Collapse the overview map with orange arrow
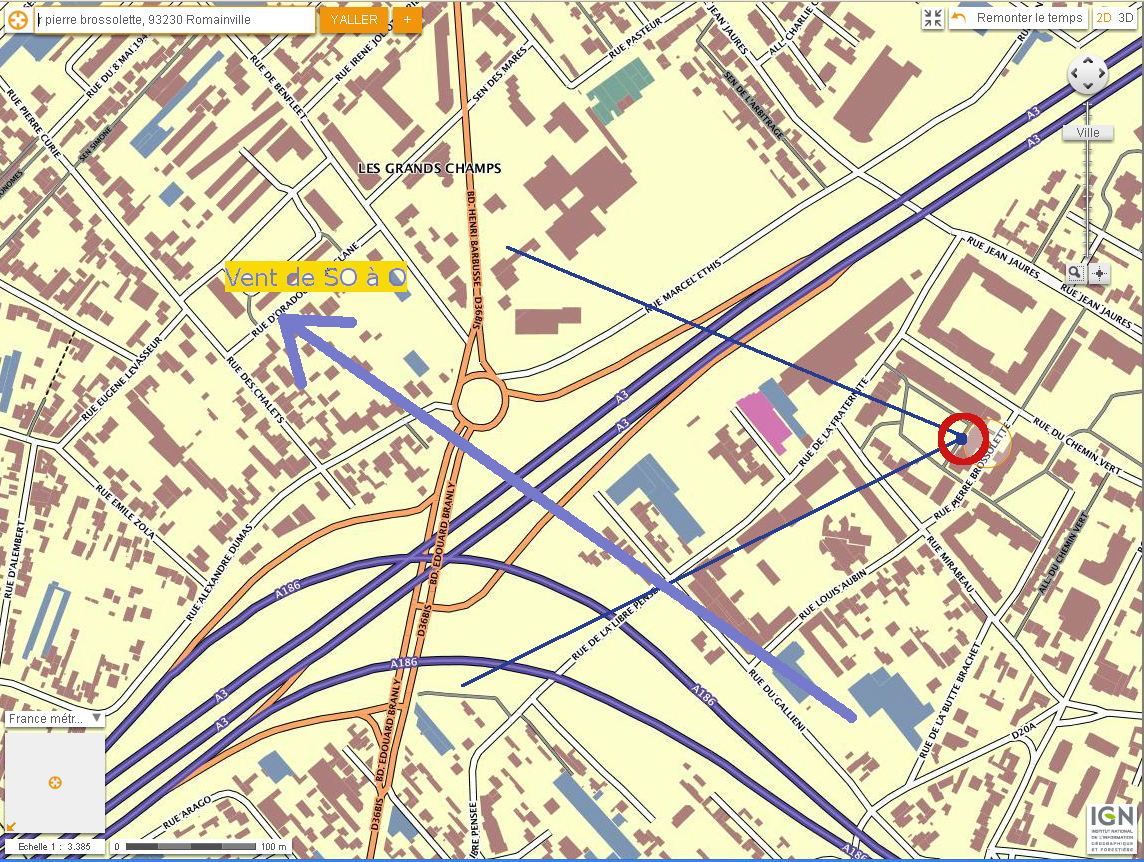1144x862 pixels. [11, 826]
